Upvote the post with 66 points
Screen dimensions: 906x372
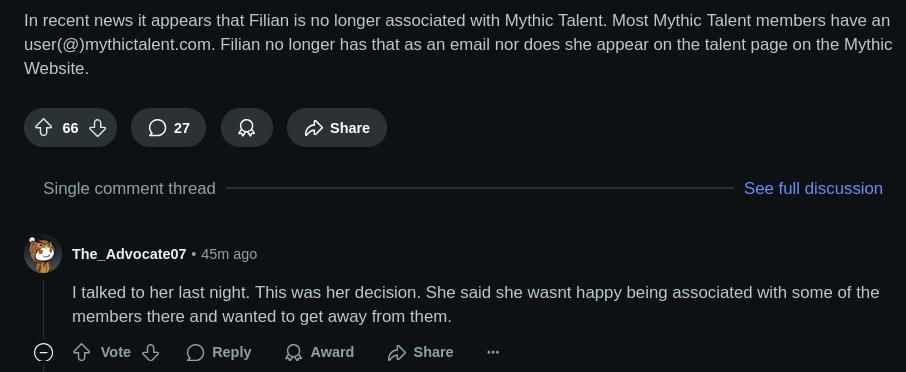tap(43, 128)
